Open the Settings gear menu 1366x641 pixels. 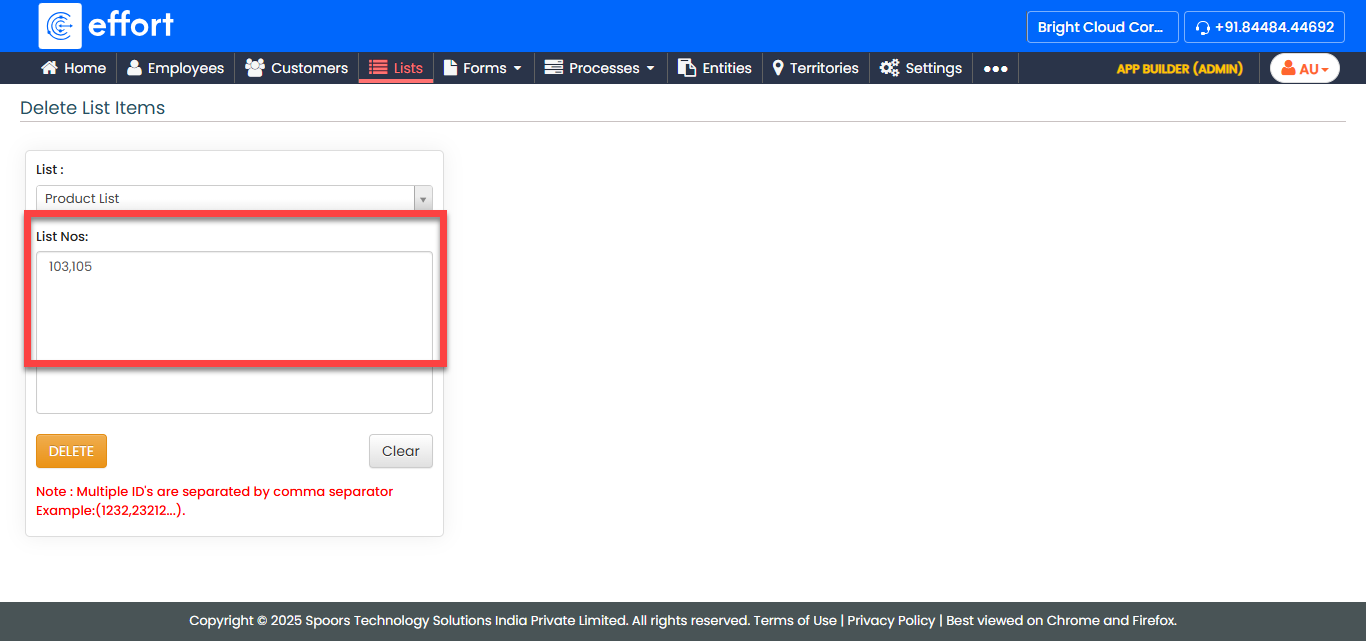tap(921, 68)
